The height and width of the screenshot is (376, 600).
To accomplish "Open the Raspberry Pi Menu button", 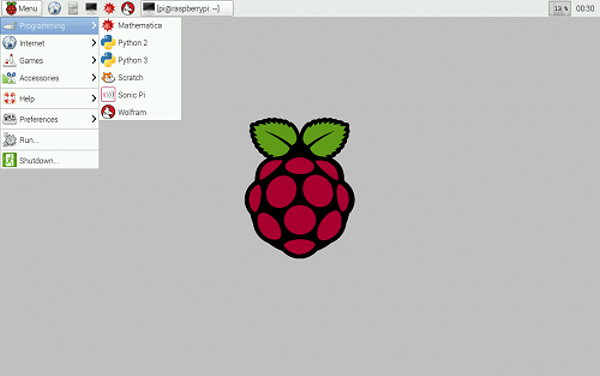I will [x=21, y=8].
